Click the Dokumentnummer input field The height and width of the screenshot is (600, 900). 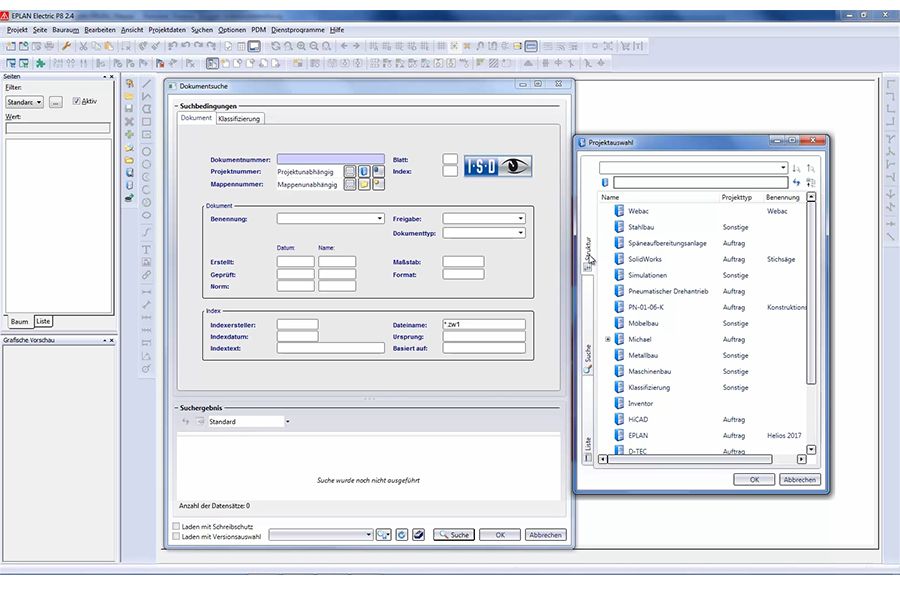click(x=331, y=159)
